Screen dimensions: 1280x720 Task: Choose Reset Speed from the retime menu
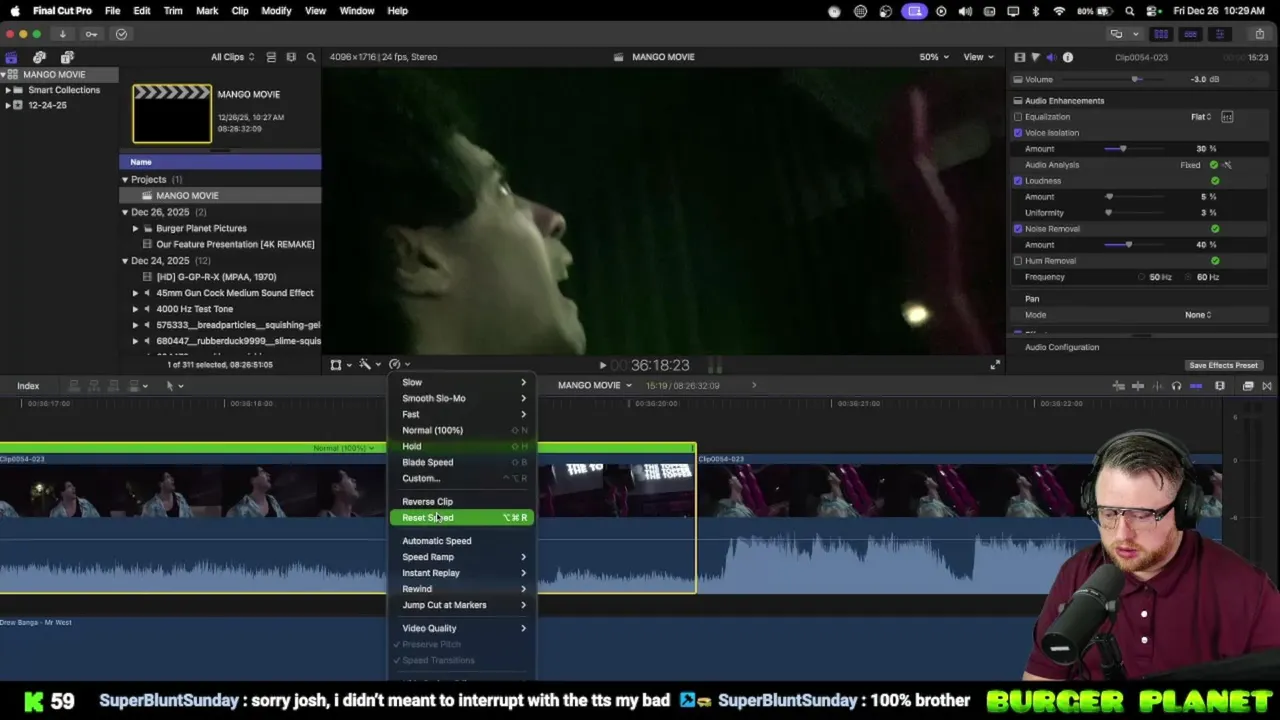coord(462,518)
